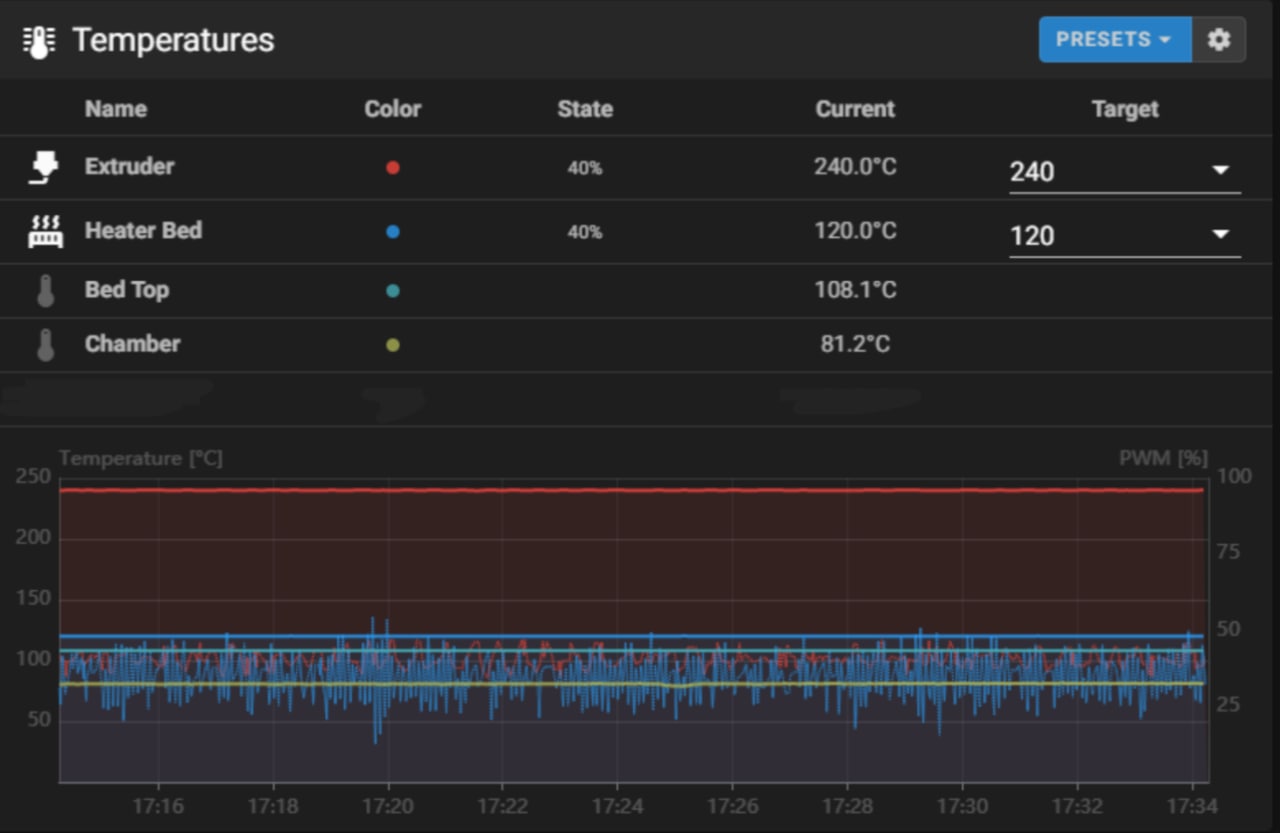Click the red extruder line in chart
Screen dimensions: 1280x833
coord(630,490)
